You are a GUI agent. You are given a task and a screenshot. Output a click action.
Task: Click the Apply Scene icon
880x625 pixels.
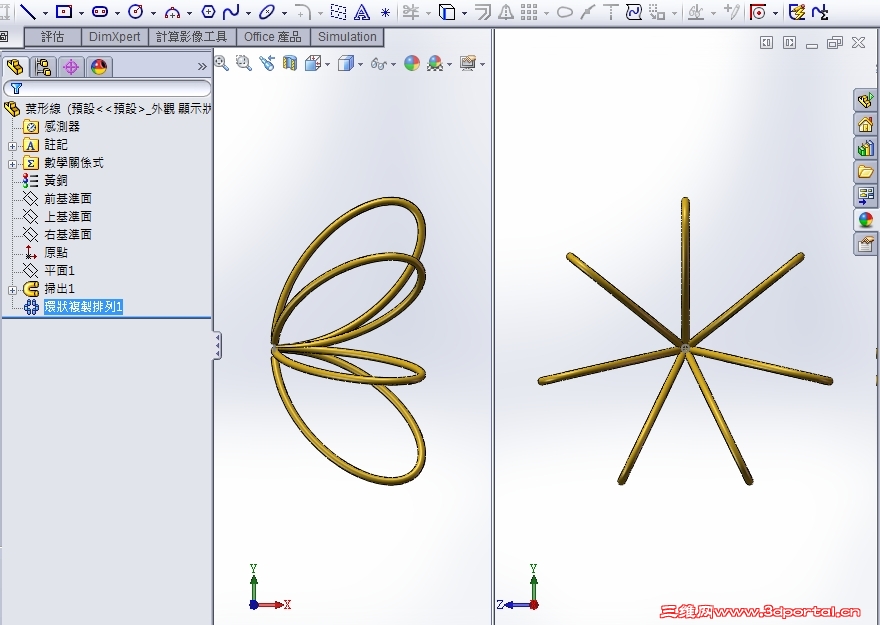point(435,63)
